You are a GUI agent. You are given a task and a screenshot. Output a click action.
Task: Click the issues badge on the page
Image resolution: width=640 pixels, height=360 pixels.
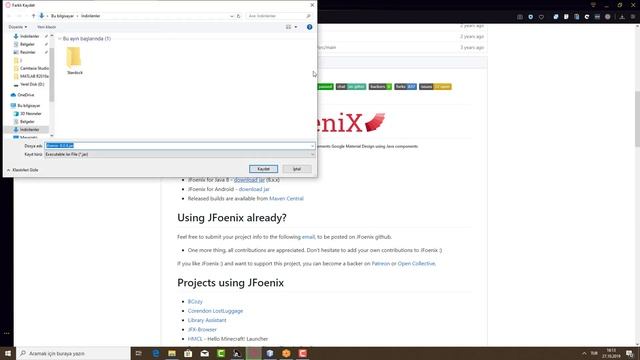click(435, 87)
